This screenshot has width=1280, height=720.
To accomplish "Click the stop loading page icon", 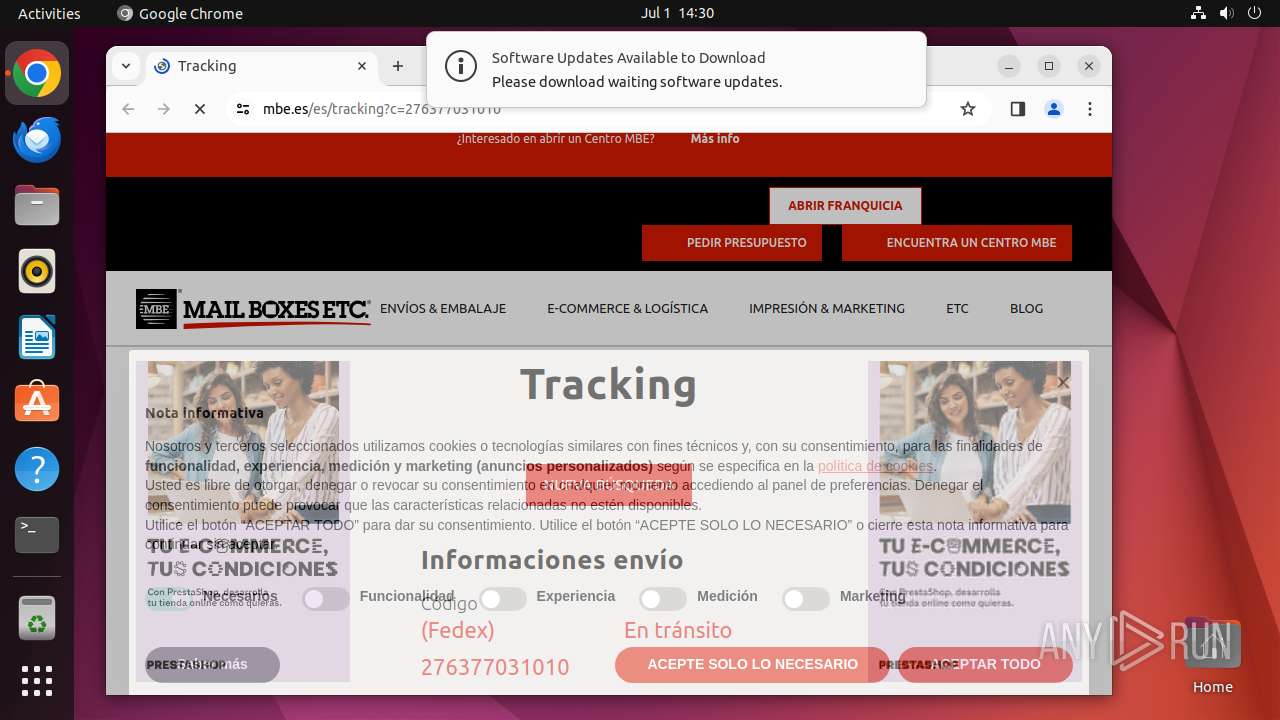I will pyautogui.click(x=200, y=109).
